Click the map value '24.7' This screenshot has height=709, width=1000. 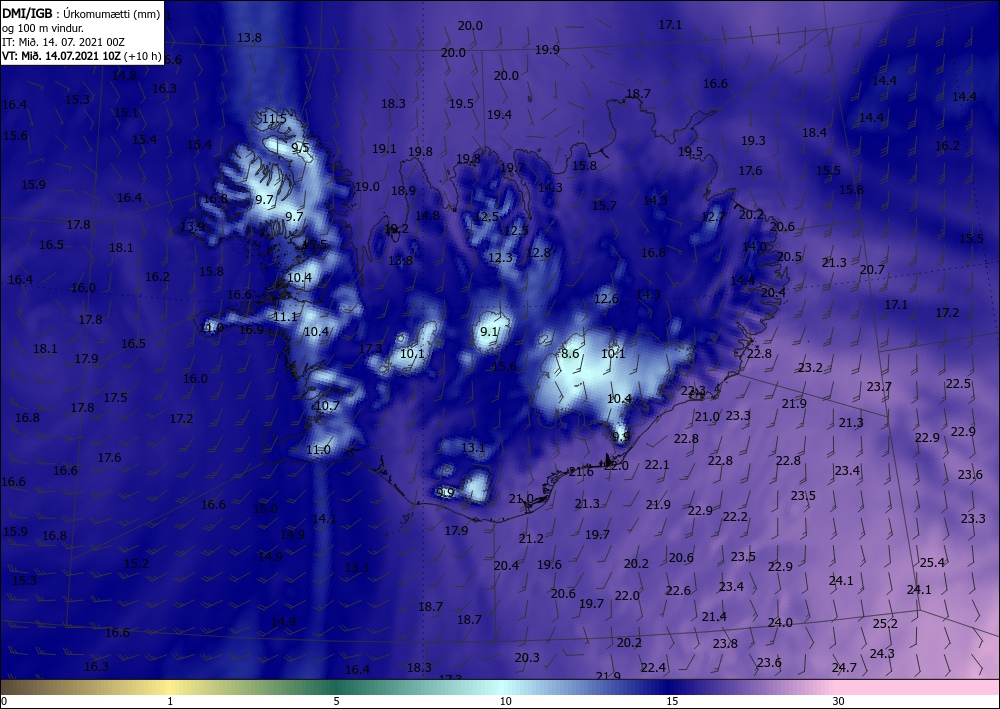[844, 668]
